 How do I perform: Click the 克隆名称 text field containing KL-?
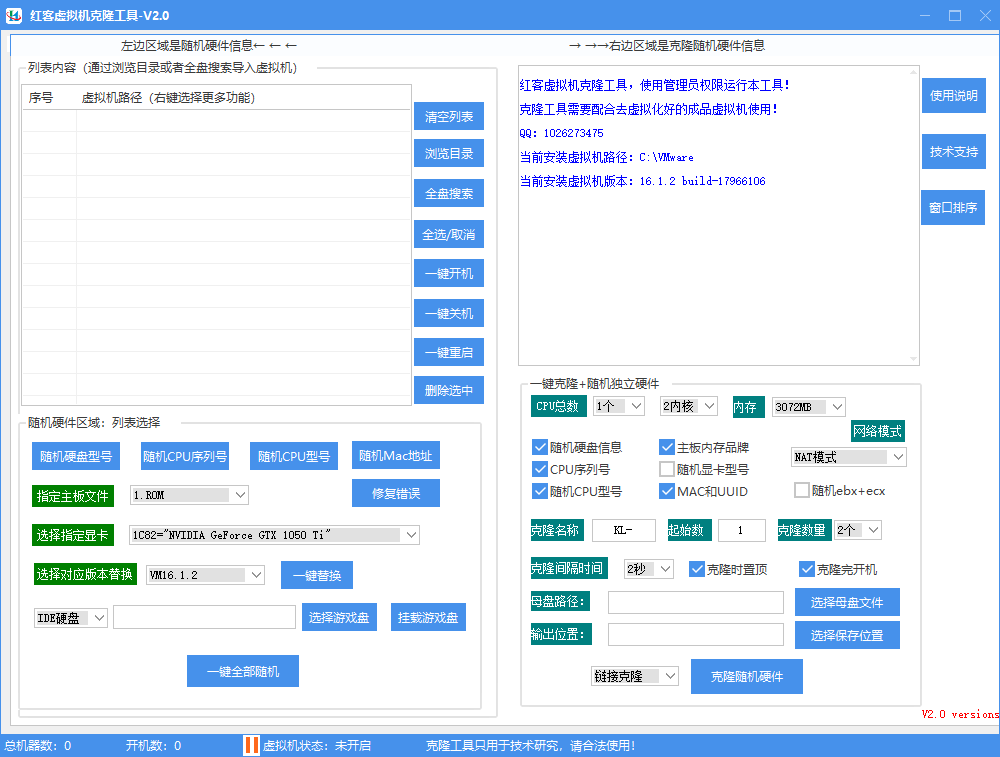click(624, 530)
